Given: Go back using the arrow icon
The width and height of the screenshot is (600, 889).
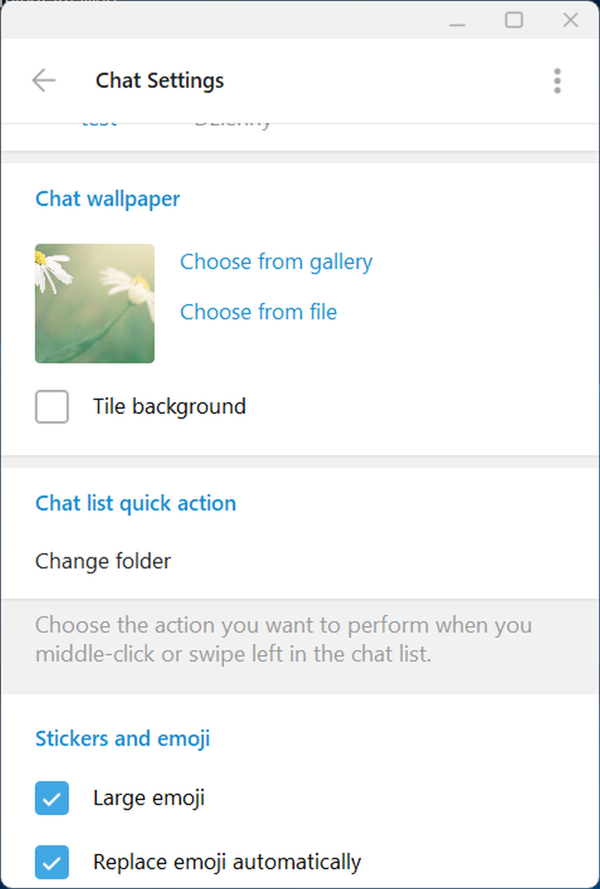Looking at the screenshot, I should [44, 80].
